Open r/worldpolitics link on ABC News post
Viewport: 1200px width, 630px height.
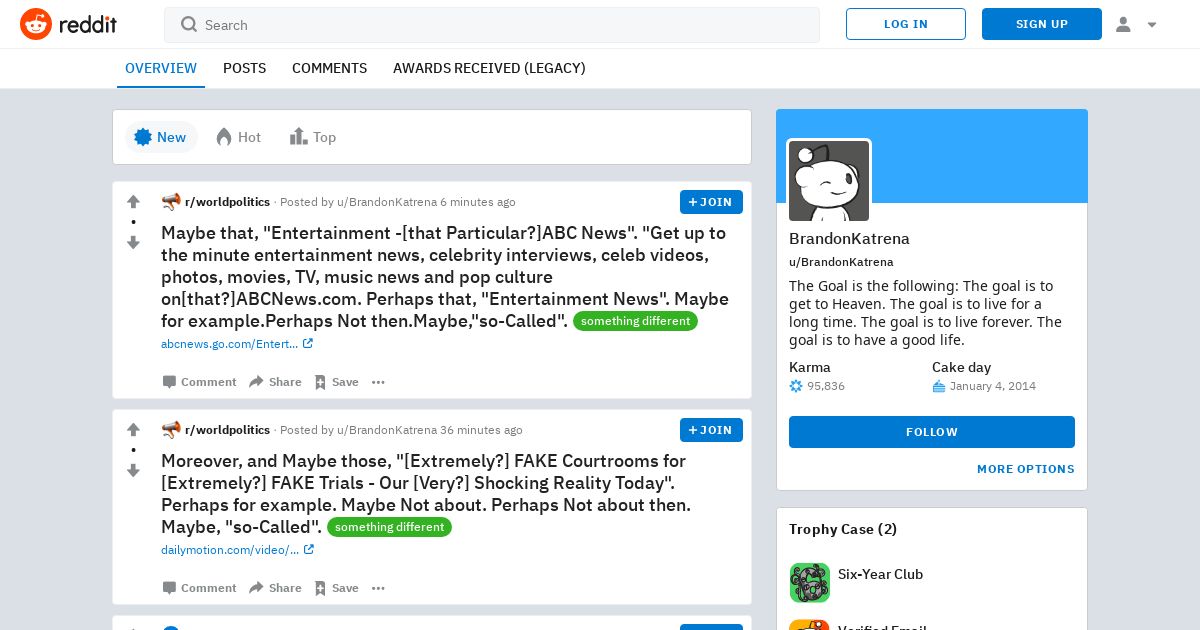(227, 202)
